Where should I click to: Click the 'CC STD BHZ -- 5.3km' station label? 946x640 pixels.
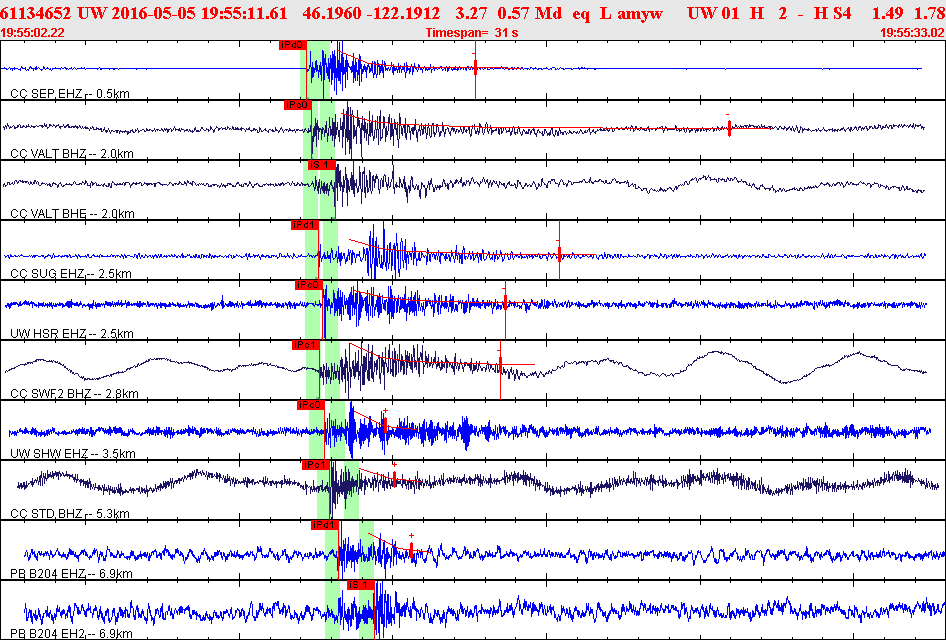pos(70,513)
